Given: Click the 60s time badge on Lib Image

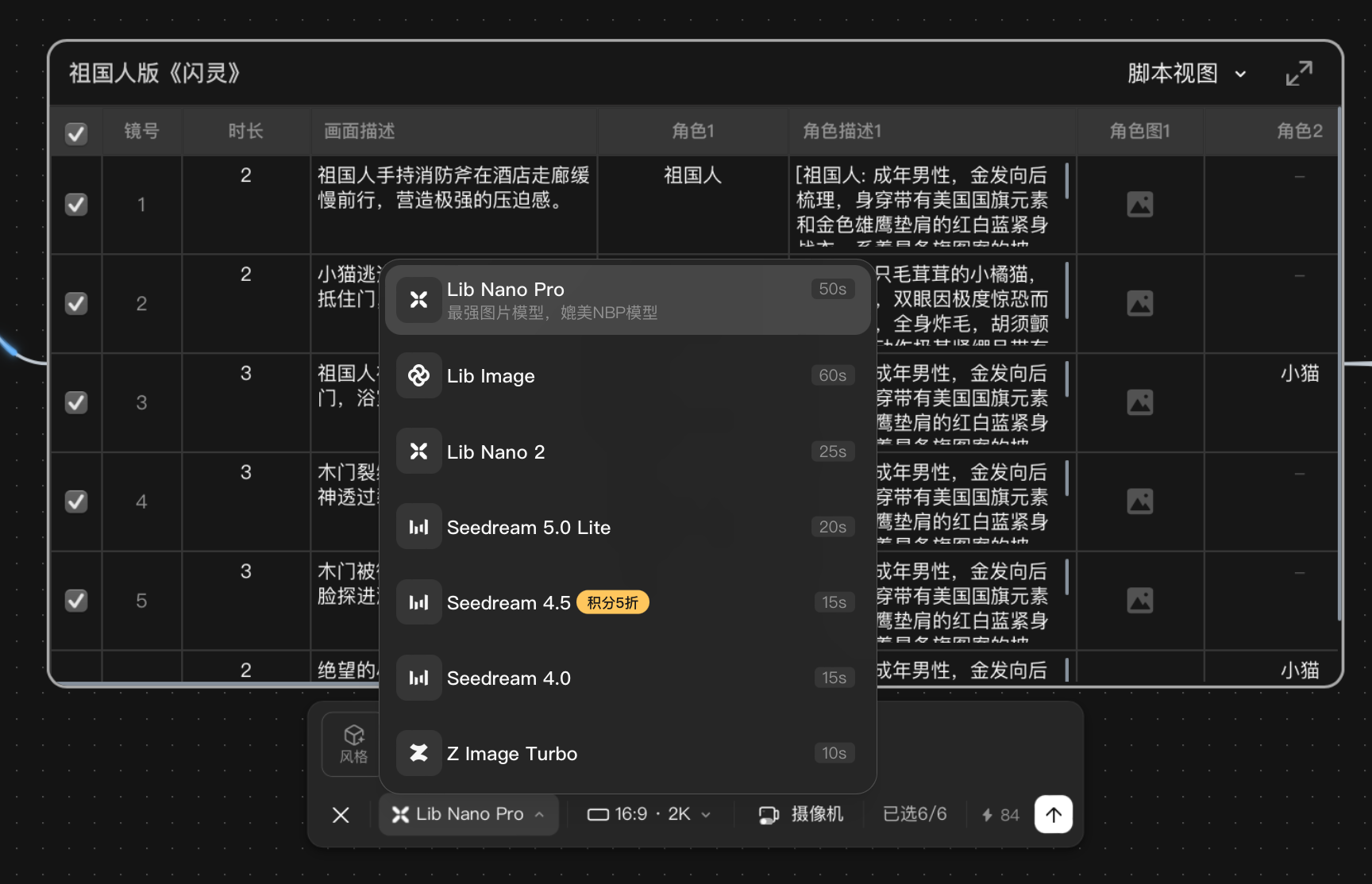Looking at the screenshot, I should [x=833, y=375].
